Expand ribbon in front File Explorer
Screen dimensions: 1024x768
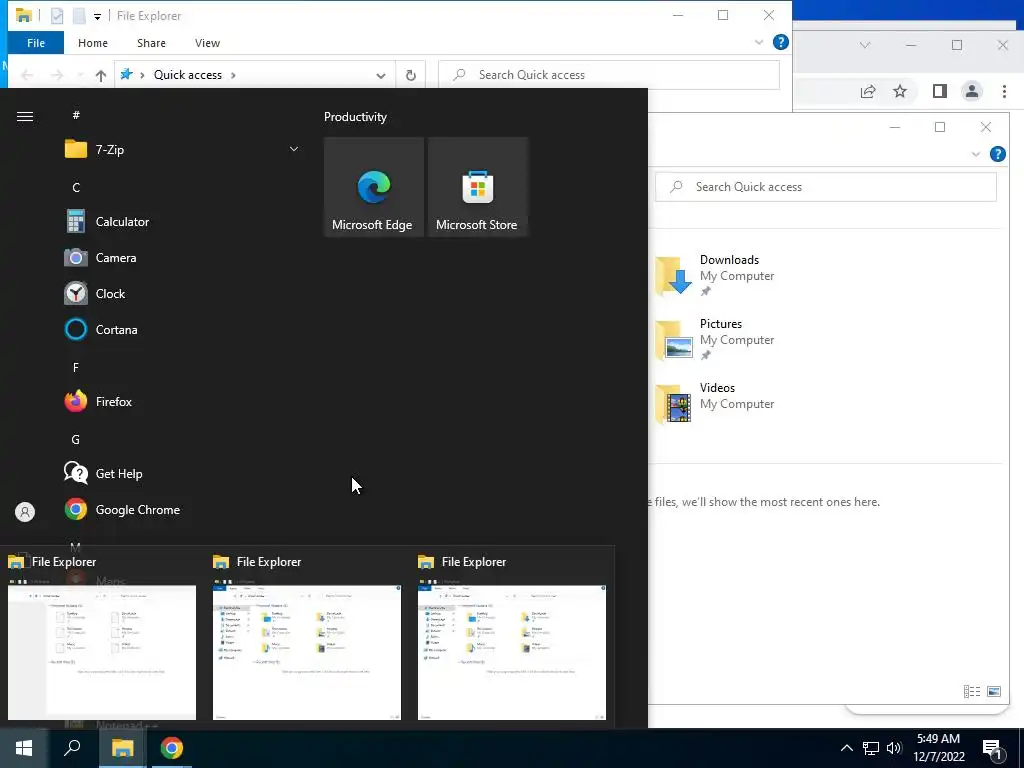pos(759,42)
